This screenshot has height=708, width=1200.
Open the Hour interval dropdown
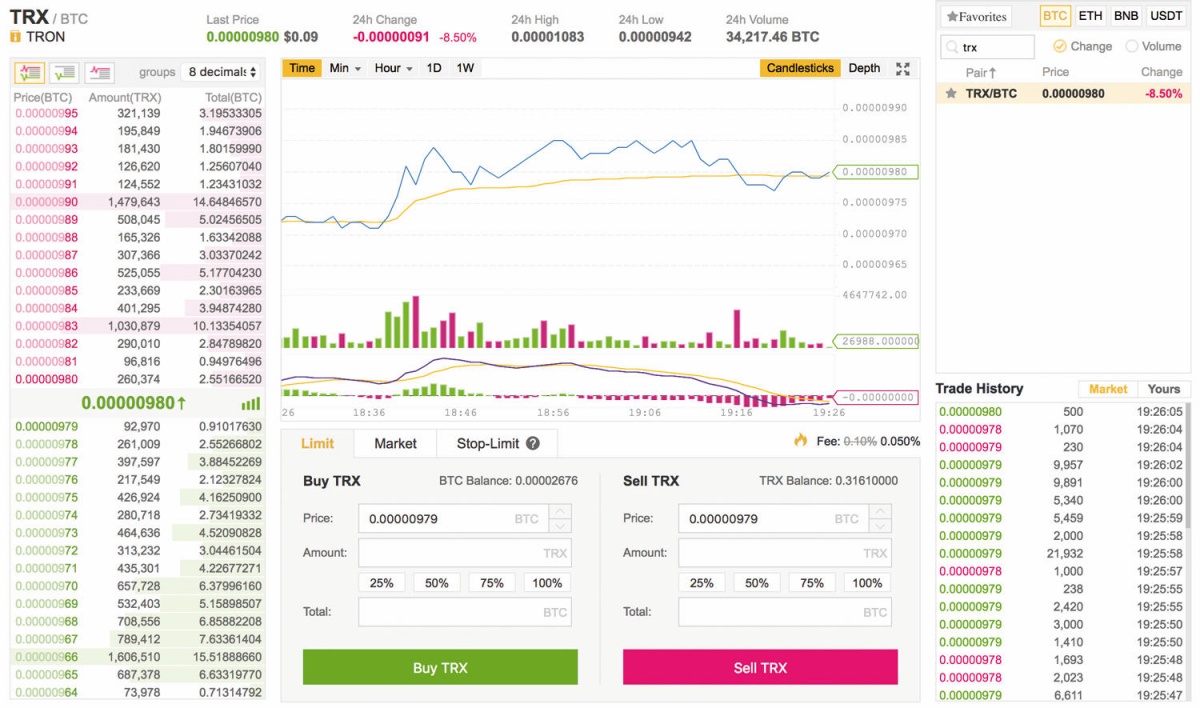[394, 68]
